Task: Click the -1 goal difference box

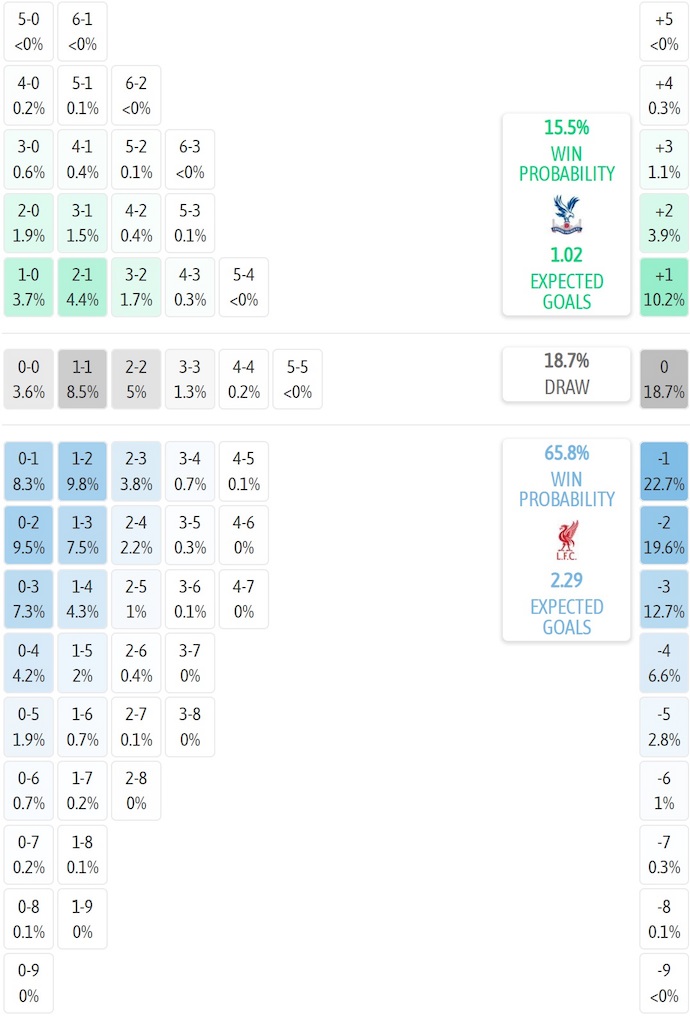Action: (x=664, y=471)
